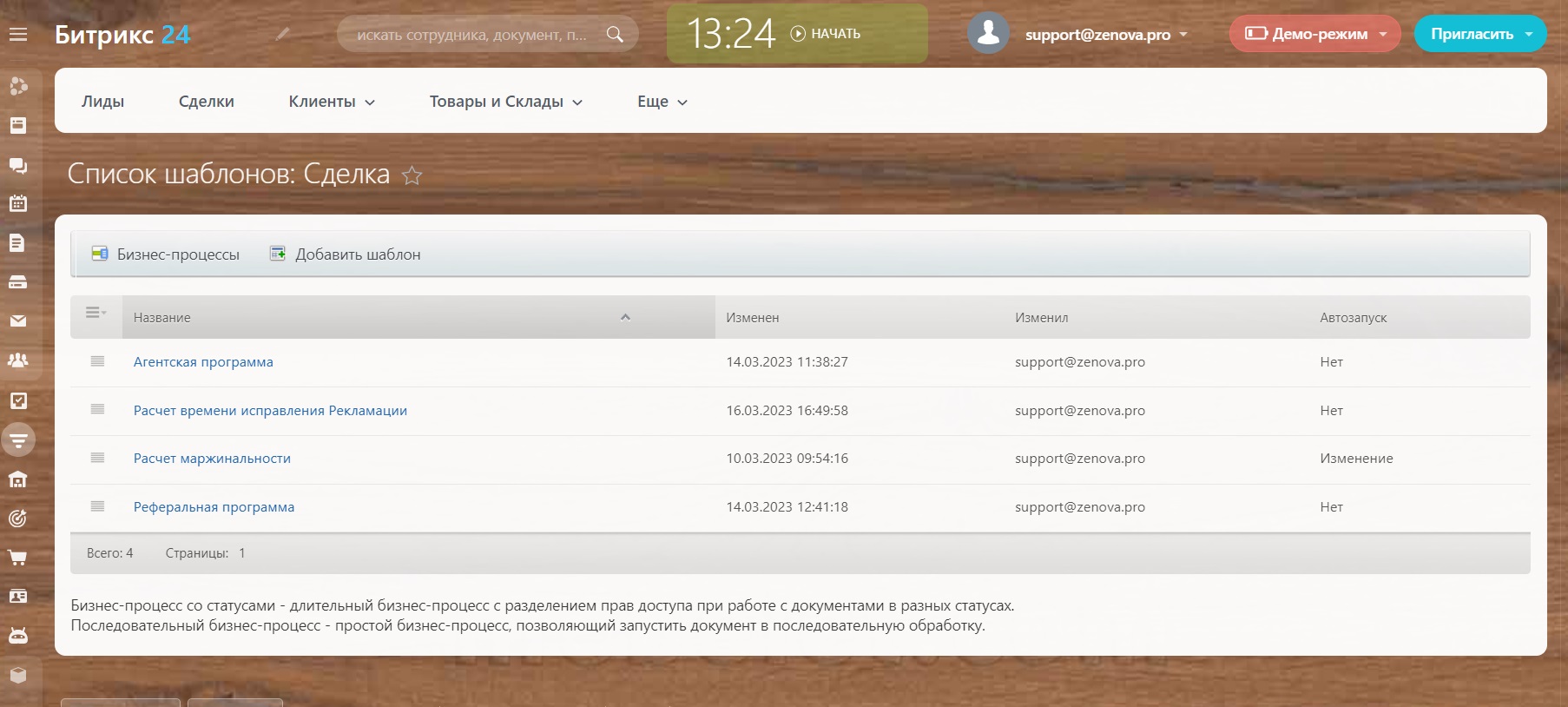Click the Изменен column header
This screenshot has width=1568, height=707.
point(753,318)
